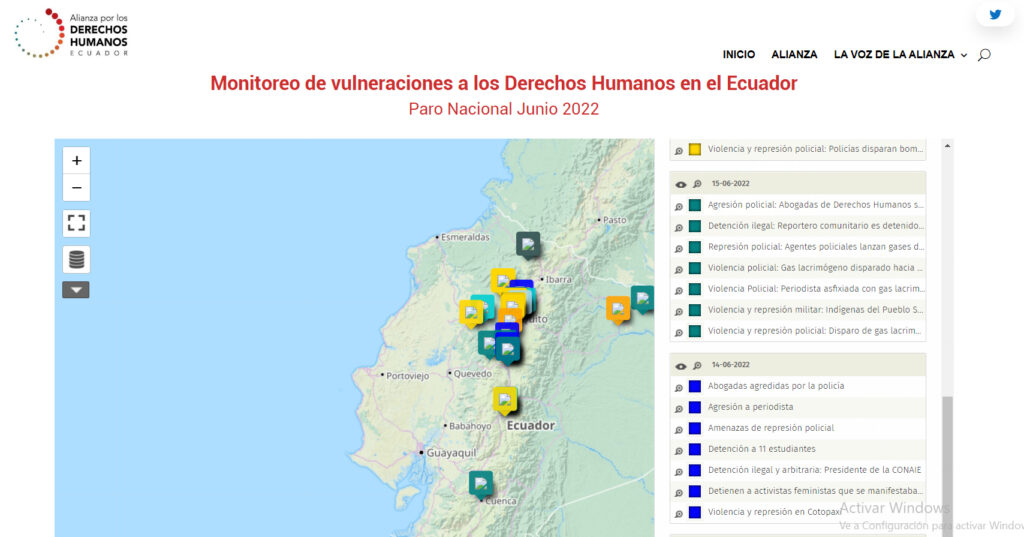Open 'Agresión a periodista' entry

coord(750,407)
